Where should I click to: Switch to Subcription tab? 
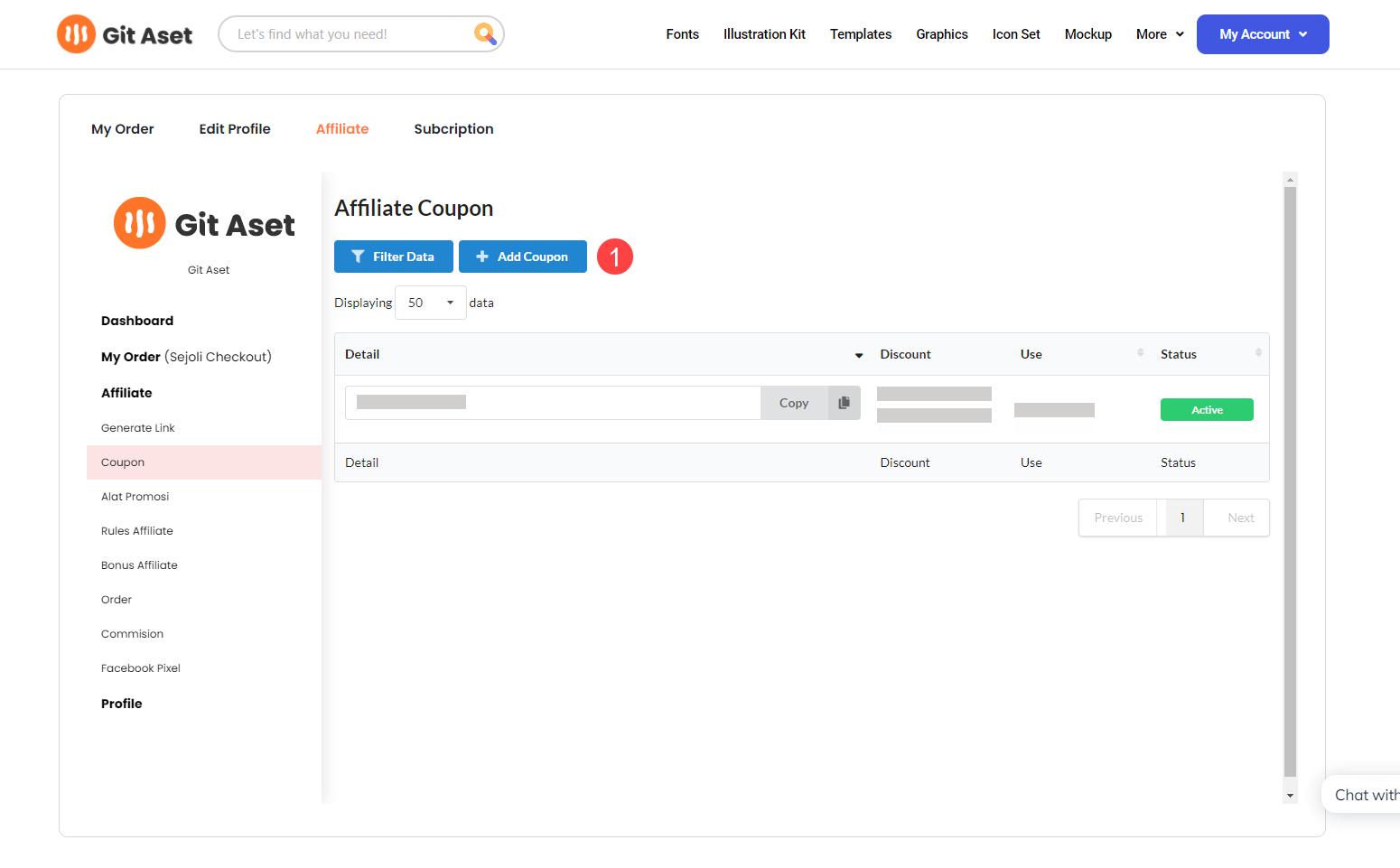tap(453, 129)
